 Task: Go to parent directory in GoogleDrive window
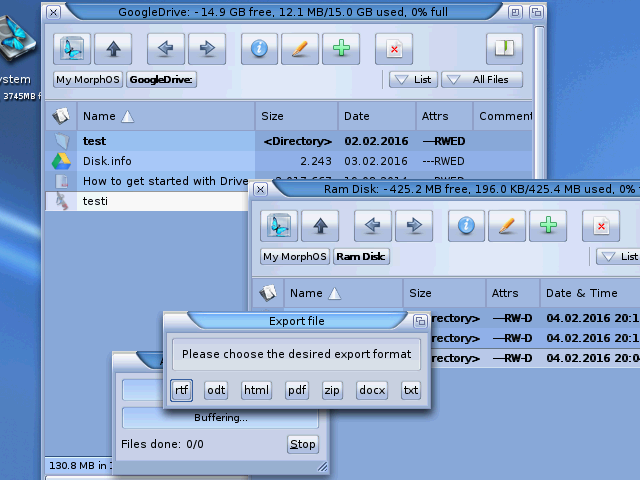113,49
